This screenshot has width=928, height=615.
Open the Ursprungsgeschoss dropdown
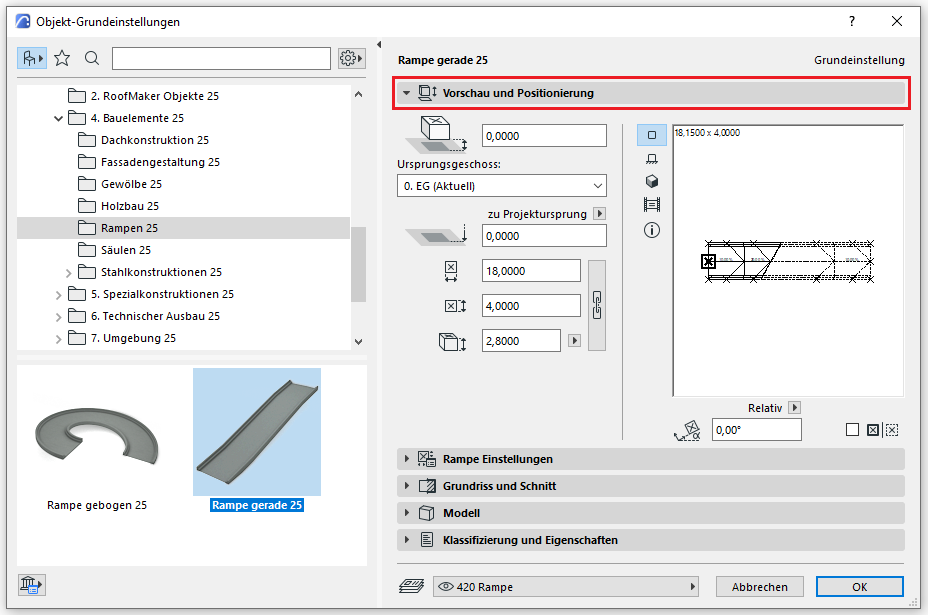(501, 186)
